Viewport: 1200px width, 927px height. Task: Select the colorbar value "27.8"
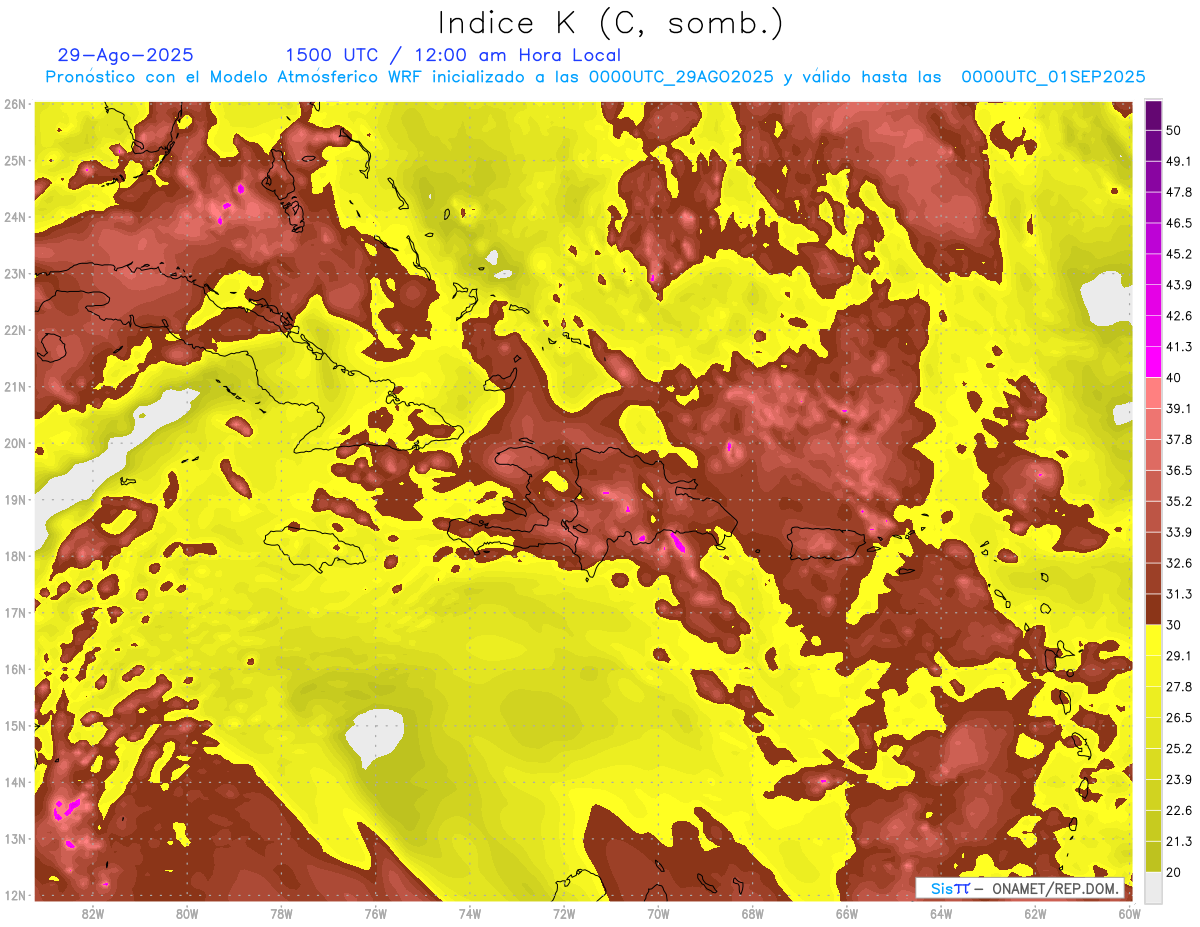1179,687
